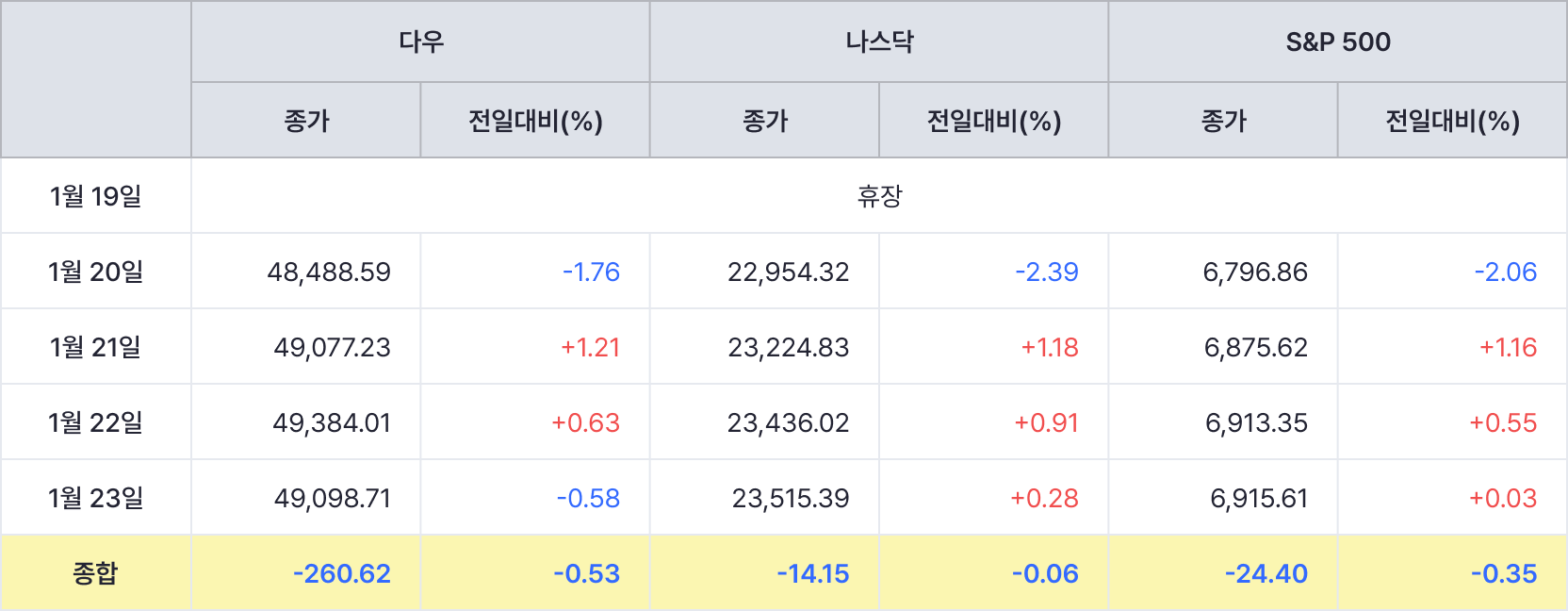Select the 1월 23일 row label
The image size is (1568, 611).
[95, 498]
